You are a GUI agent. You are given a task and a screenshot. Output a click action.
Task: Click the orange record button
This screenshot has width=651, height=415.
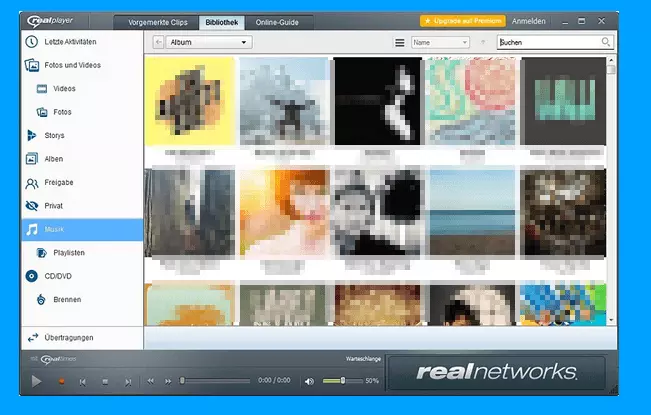click(61, 381)
